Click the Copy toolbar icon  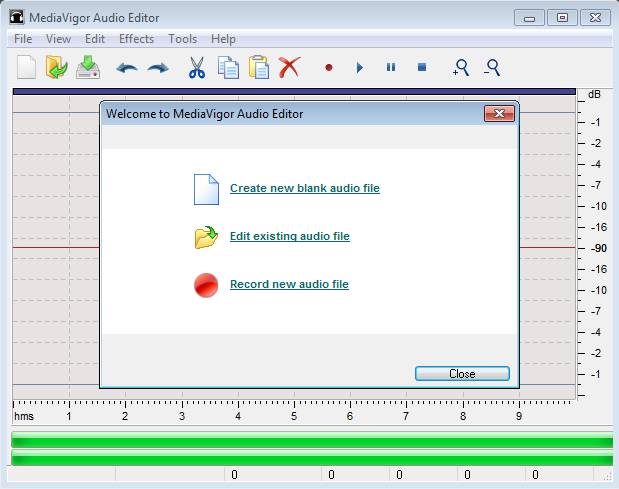228,68
